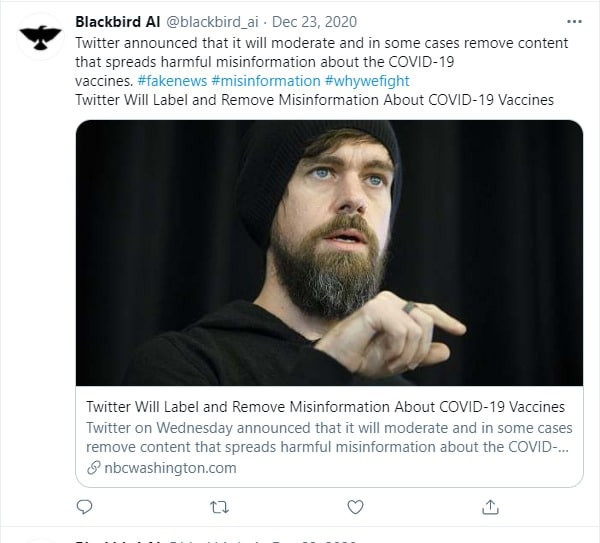Like the tweet with heart icon
Image resolution: width=600 pixels, height=543 pixels.
[355, 507]
